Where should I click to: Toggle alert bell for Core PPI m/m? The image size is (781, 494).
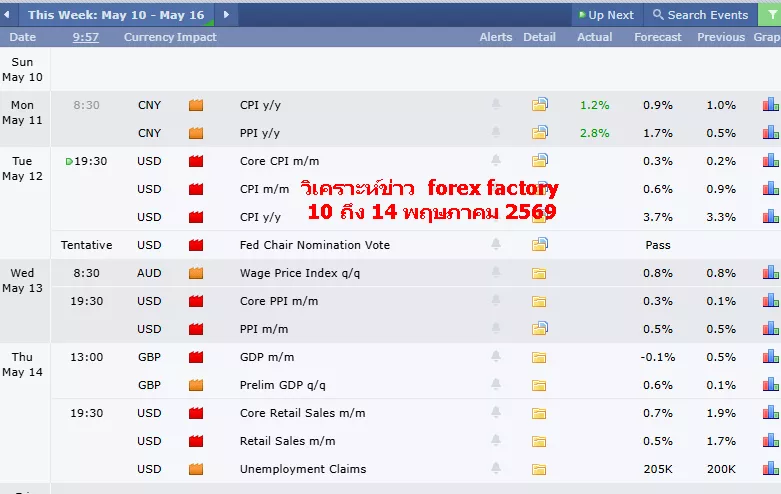[496, 300]
